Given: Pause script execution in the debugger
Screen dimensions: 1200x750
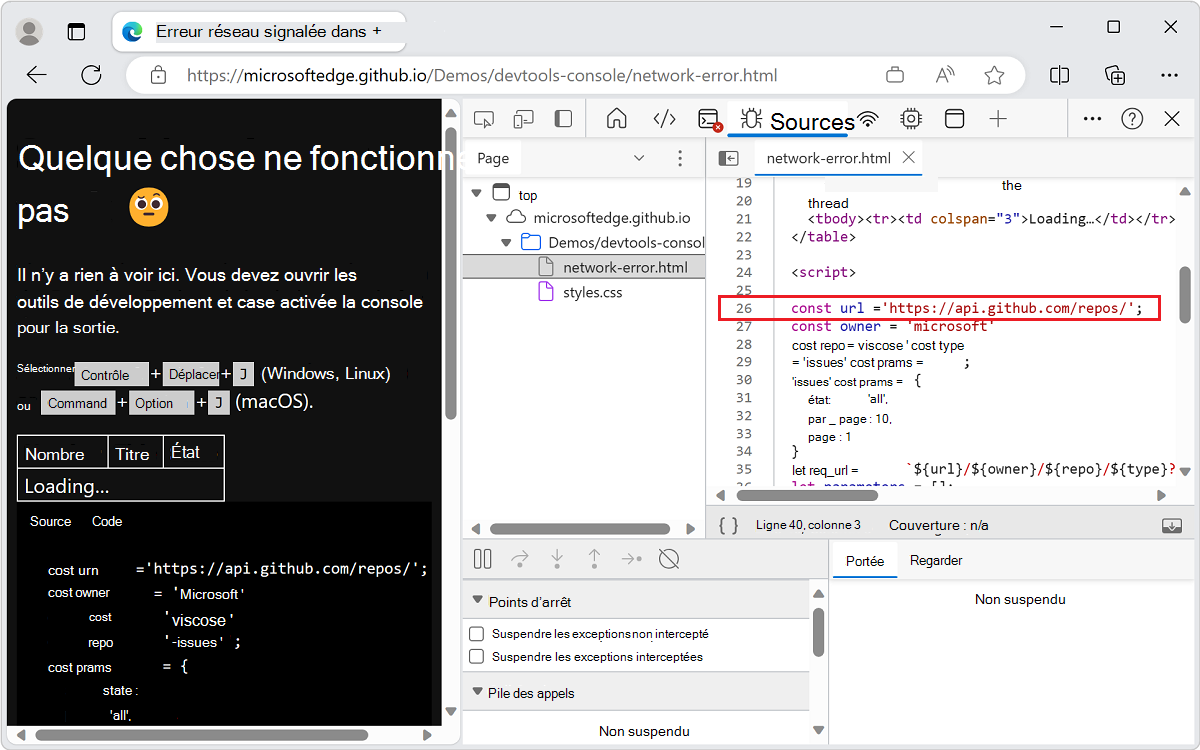Looking at the screenshot, I should click(x=484, y=559).
